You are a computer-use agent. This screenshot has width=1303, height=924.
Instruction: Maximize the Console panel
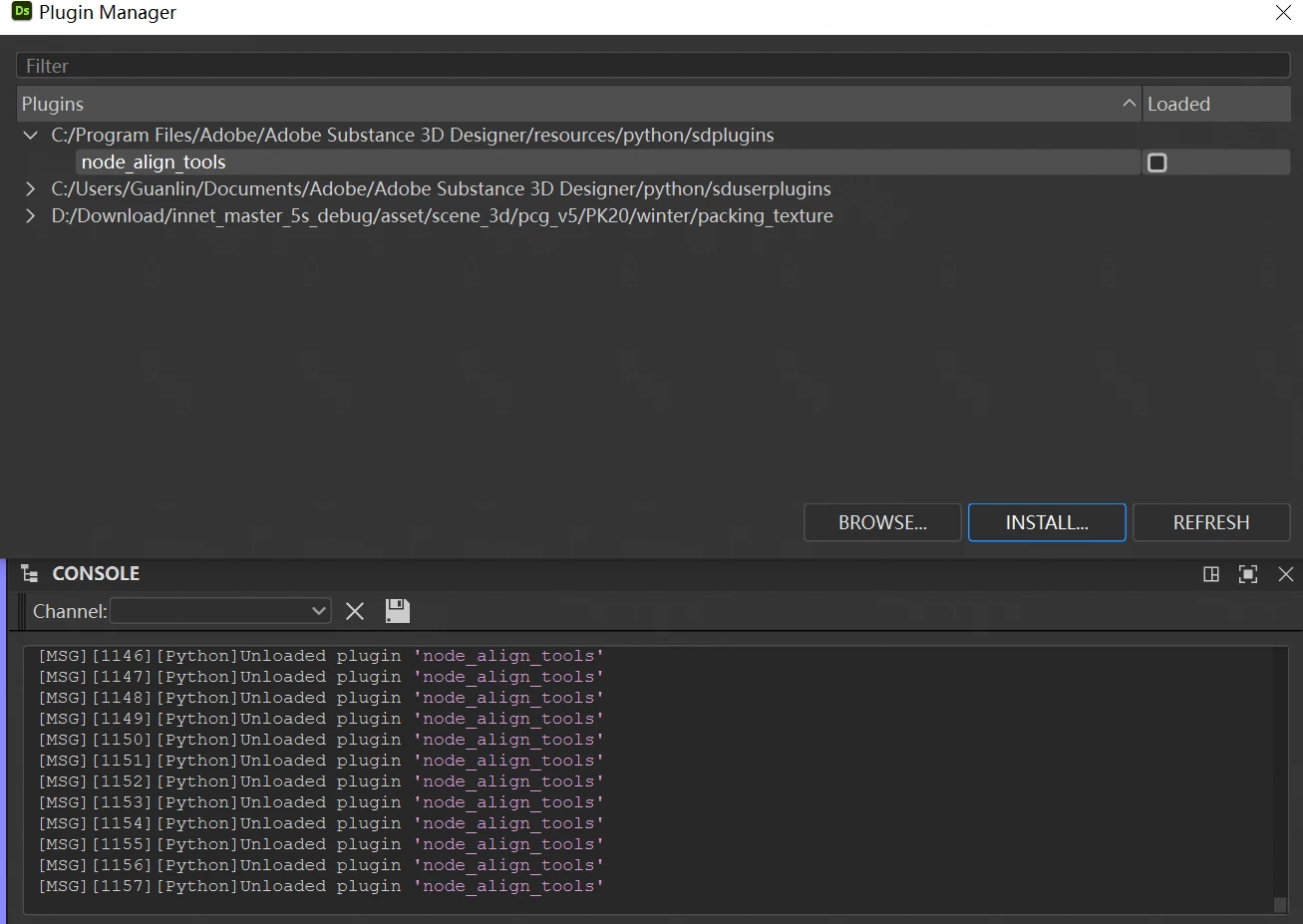click(1248, 574)
